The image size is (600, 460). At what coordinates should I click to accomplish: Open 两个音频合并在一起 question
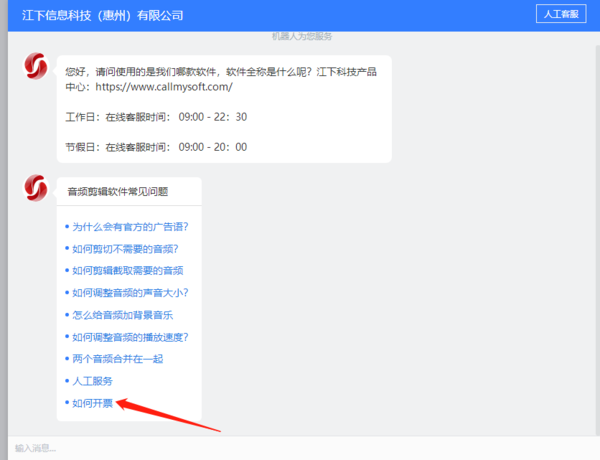[x=118, y=359]
